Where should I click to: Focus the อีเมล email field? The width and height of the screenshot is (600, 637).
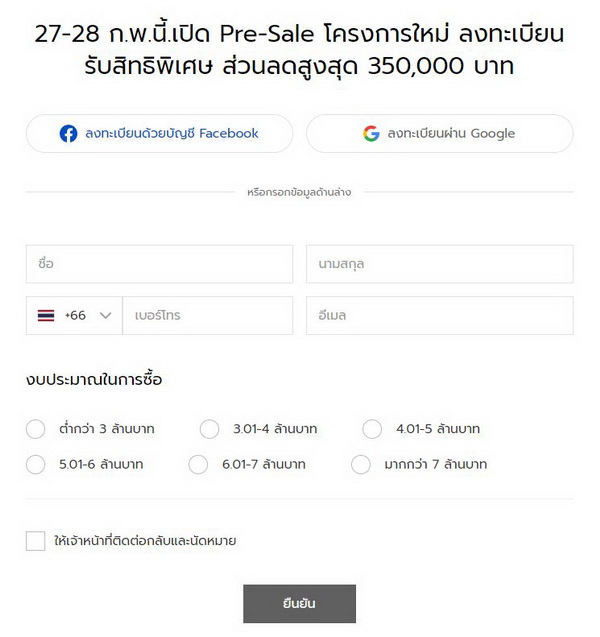pos(440,316)
